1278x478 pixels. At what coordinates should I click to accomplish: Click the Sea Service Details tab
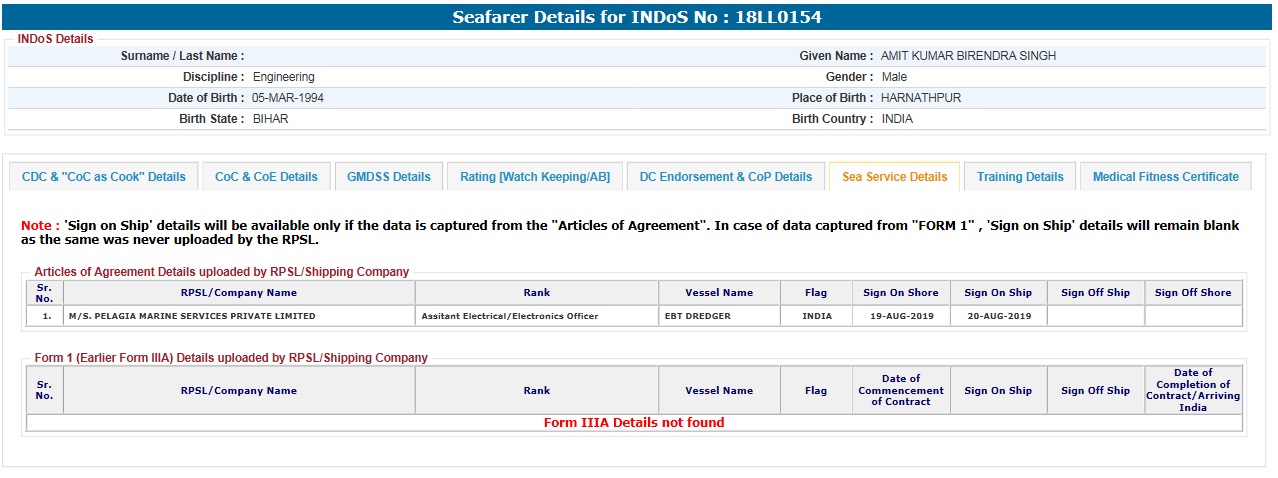894,177
